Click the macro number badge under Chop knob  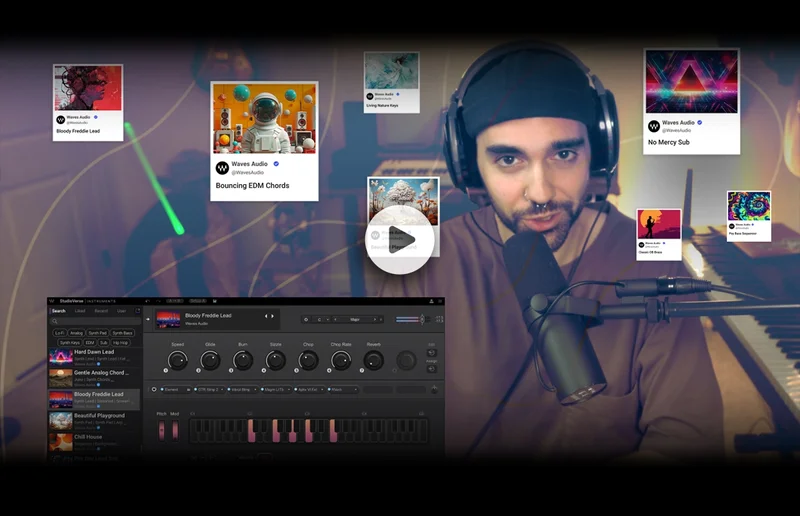(x=296, y=371)
